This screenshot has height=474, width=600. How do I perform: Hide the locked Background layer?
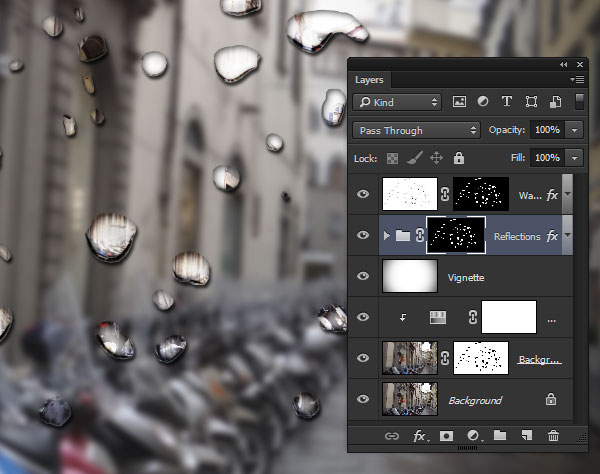point(364,399)
